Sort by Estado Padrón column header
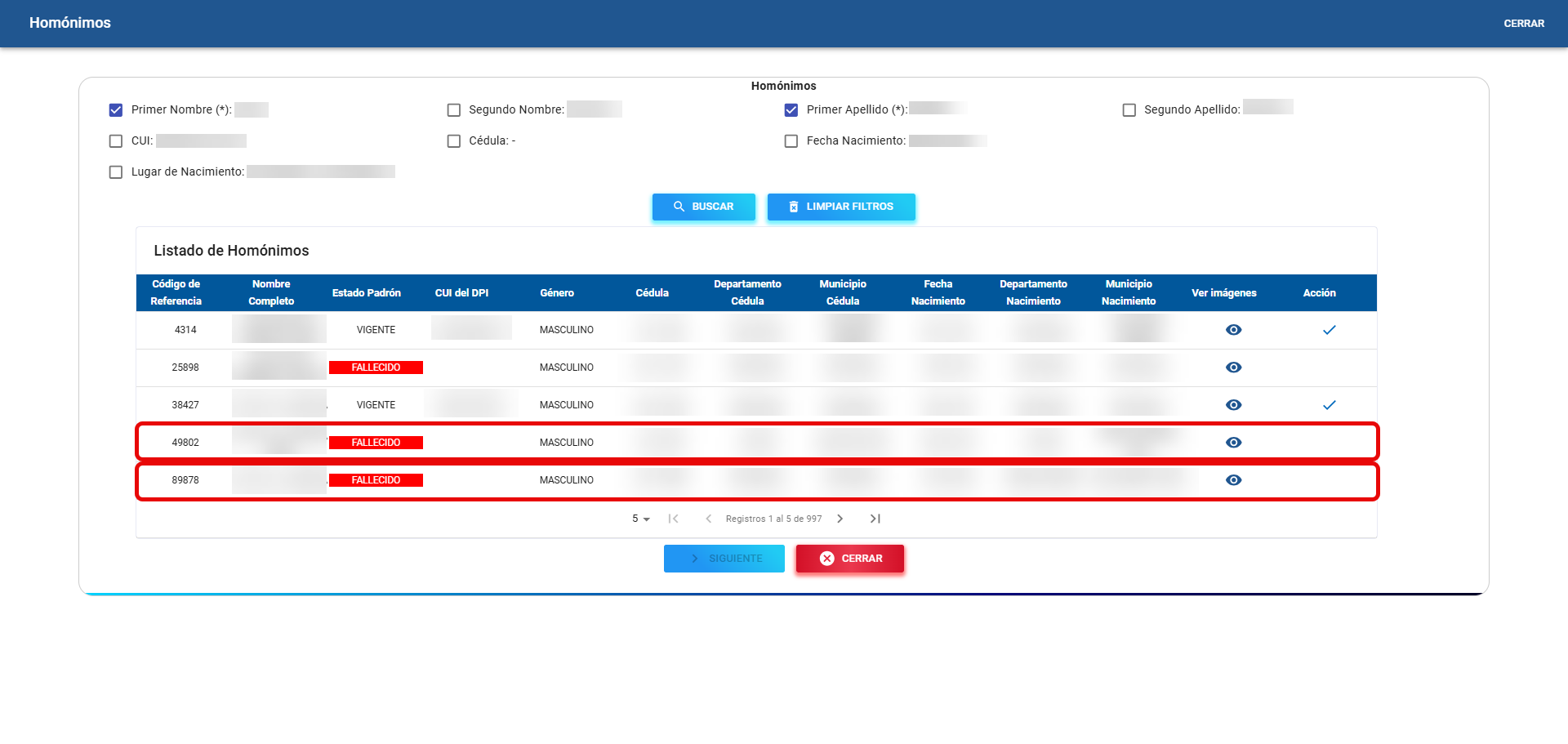 [x=366, y=293]
